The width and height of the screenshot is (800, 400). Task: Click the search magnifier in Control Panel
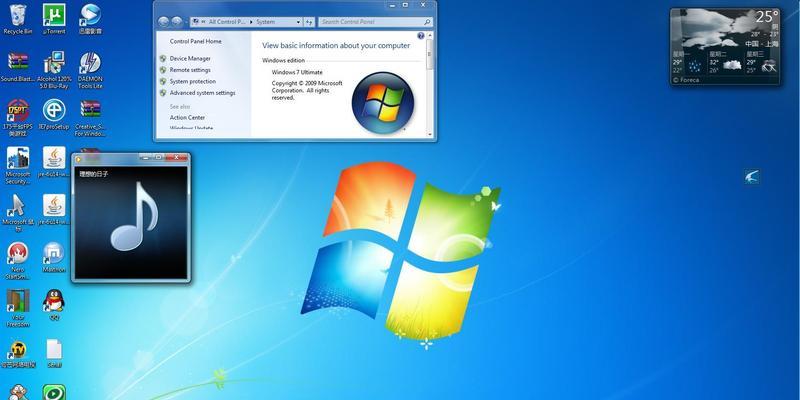(x=427, y=22)
